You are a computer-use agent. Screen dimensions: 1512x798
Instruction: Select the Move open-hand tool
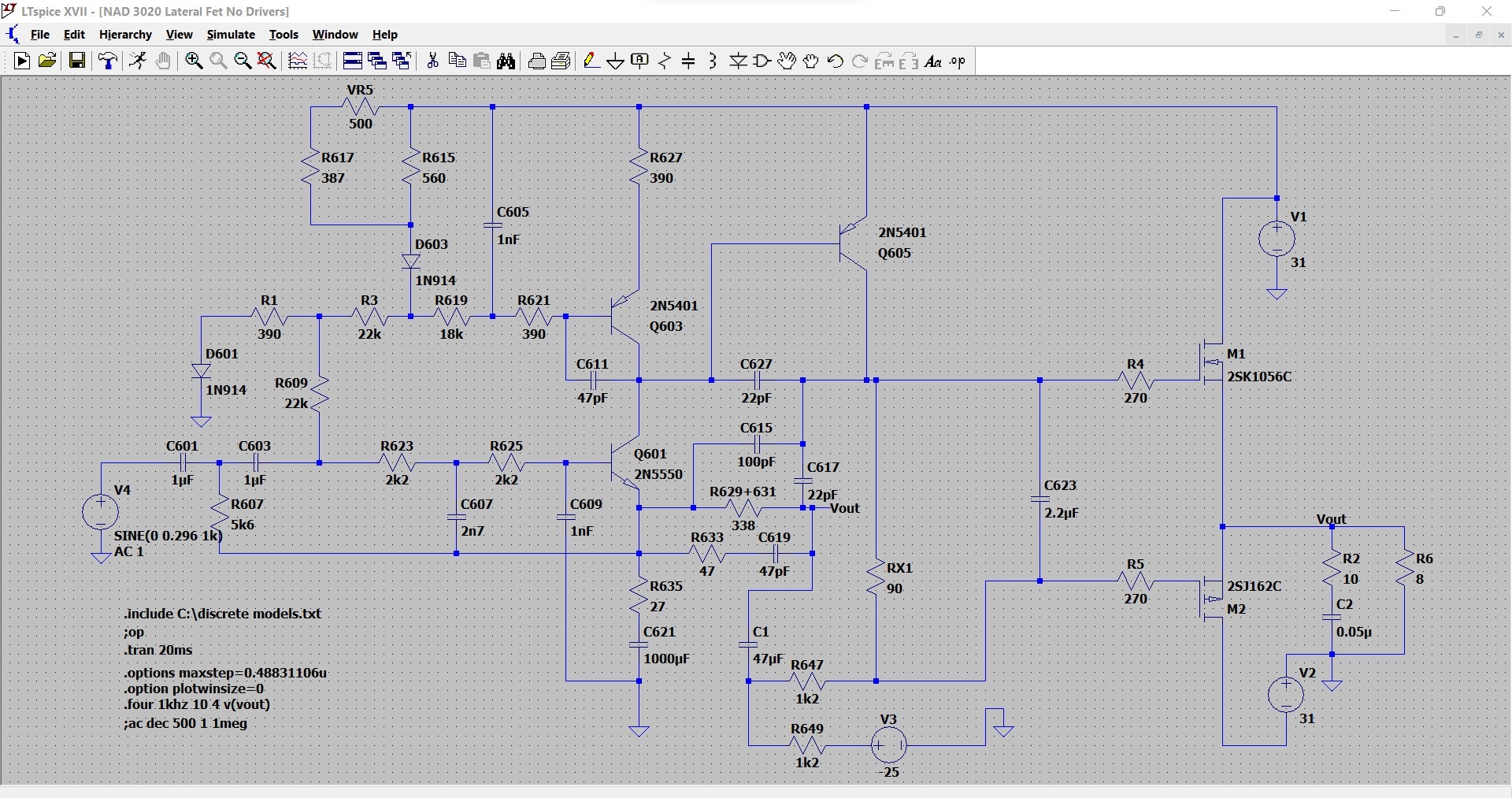(787, 61)
